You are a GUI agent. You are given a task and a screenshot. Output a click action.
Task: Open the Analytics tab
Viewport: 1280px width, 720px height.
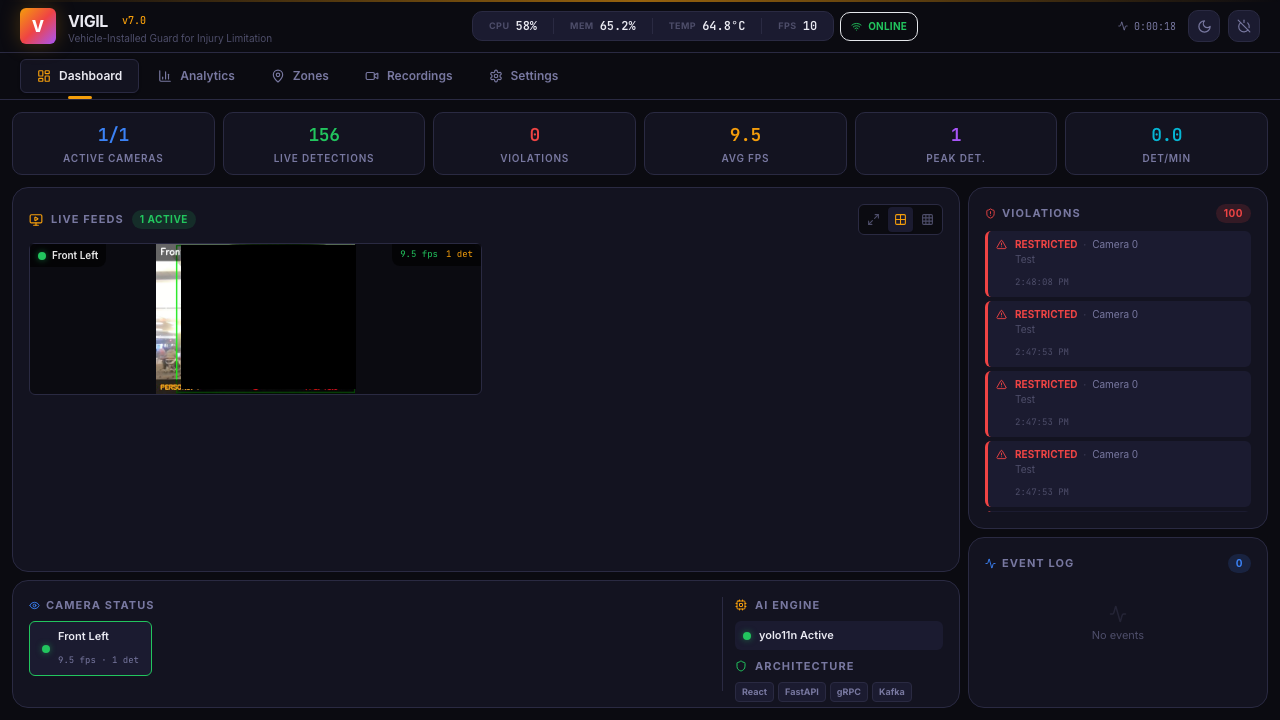(197, 76)
